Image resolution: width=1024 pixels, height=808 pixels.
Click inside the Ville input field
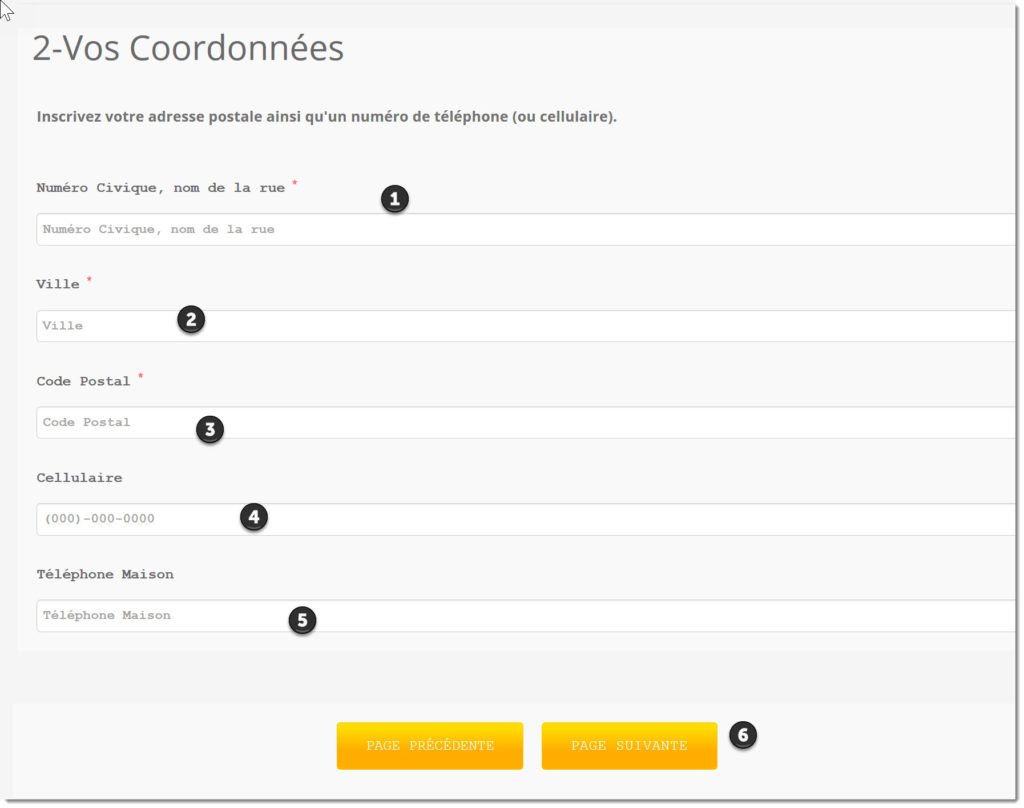(x=526, y=326)
